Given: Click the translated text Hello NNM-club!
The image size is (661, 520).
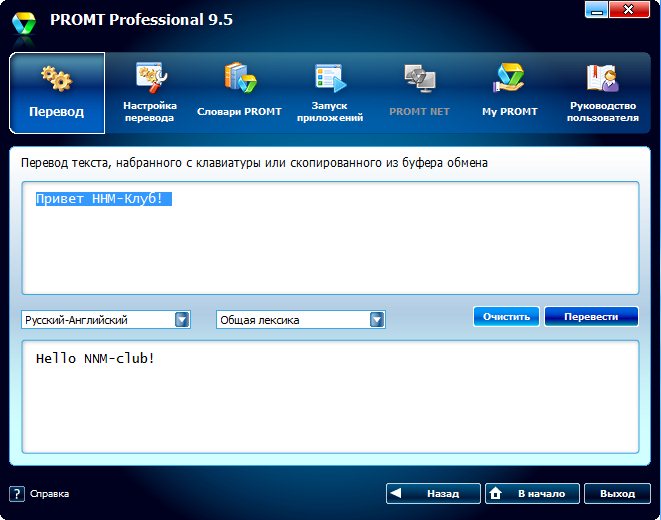Looking at the screenshot, I should click(x=95, y=359).
